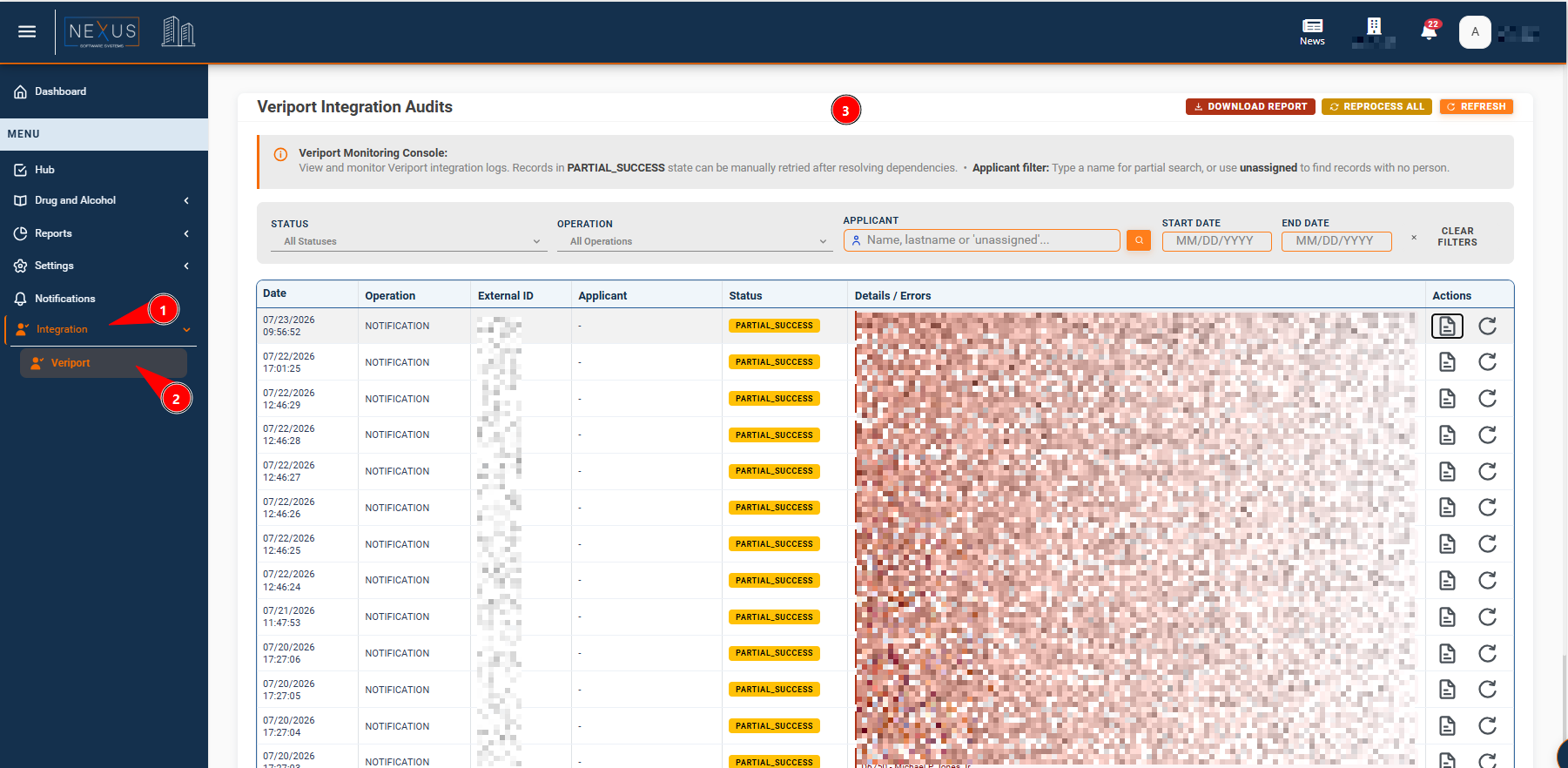
Task: Open the company selector building icon
Action: pyautogui.click(x=1374, y=27)
